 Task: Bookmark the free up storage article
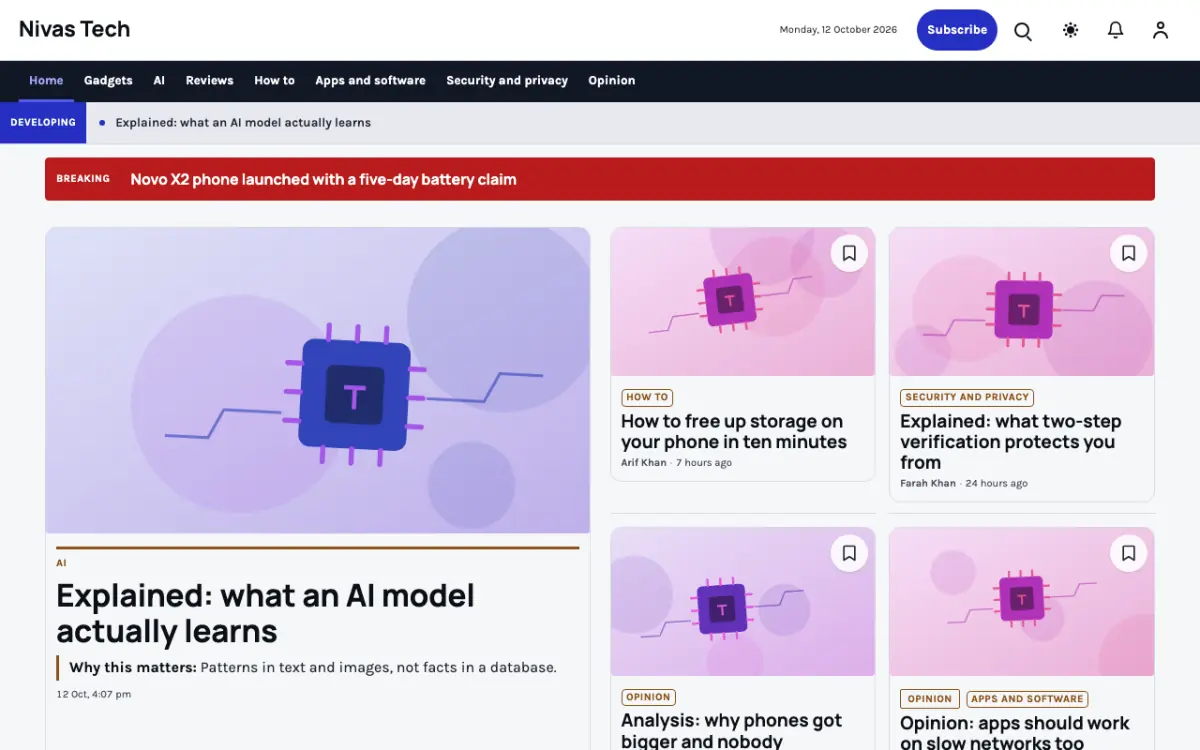[849, 253]
